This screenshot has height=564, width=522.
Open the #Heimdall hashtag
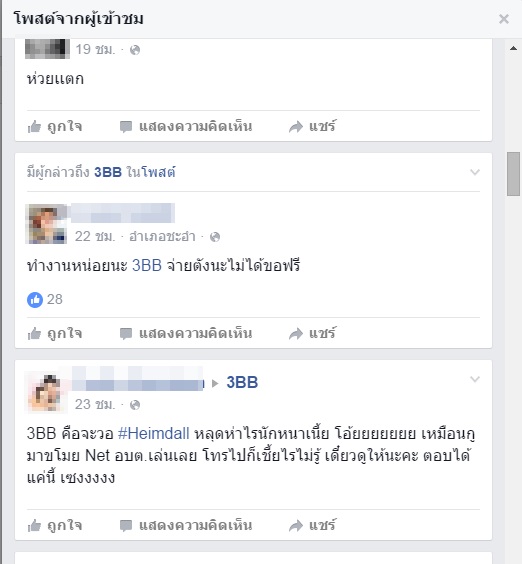[154, 433]
